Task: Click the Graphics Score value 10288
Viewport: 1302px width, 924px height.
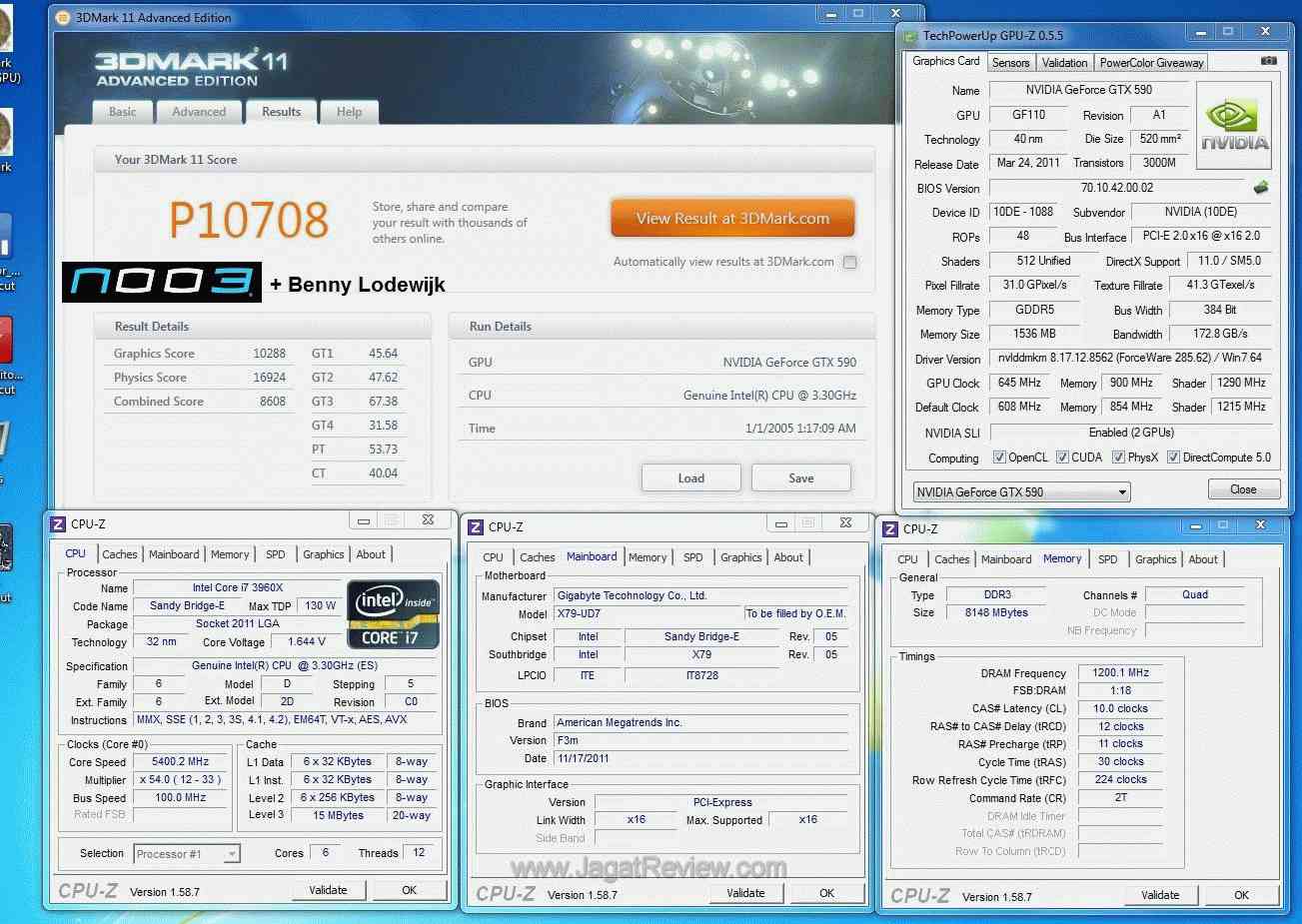Action: pos(269,354)
